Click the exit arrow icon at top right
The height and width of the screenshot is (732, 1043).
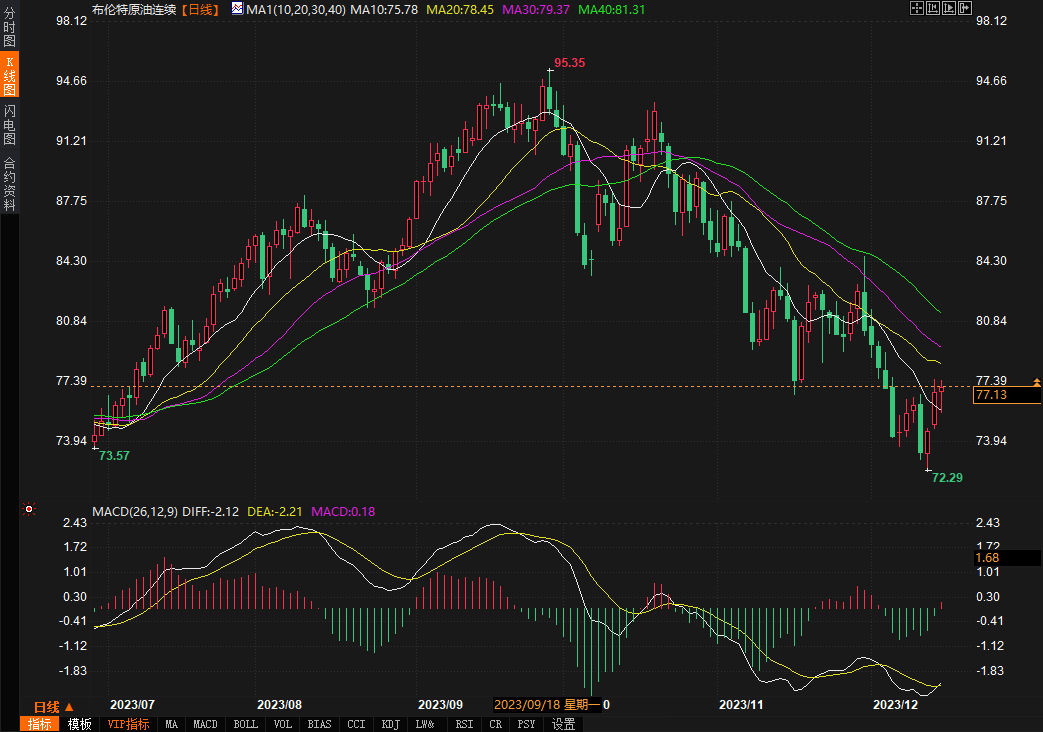point(965,8)
